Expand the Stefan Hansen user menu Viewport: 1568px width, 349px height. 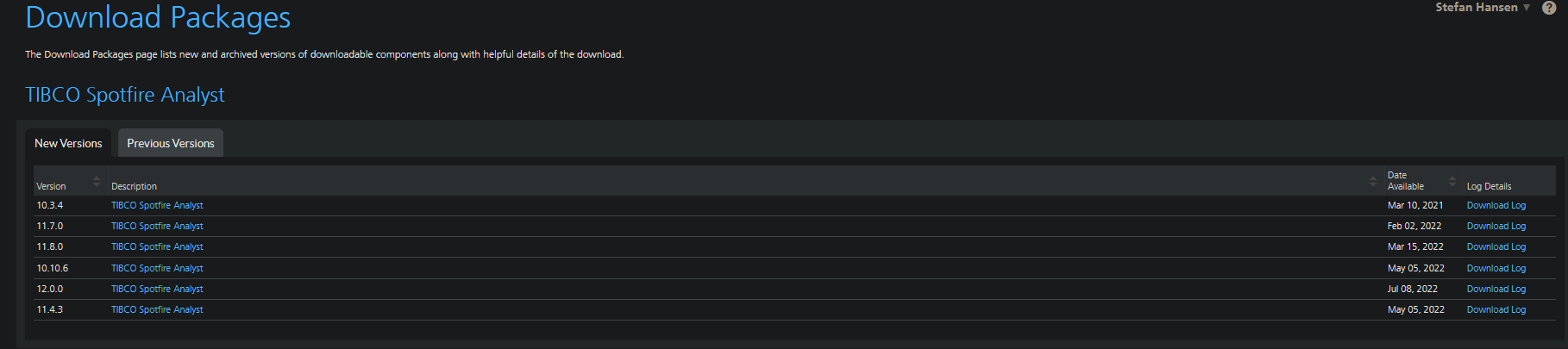coord(1483,7)
